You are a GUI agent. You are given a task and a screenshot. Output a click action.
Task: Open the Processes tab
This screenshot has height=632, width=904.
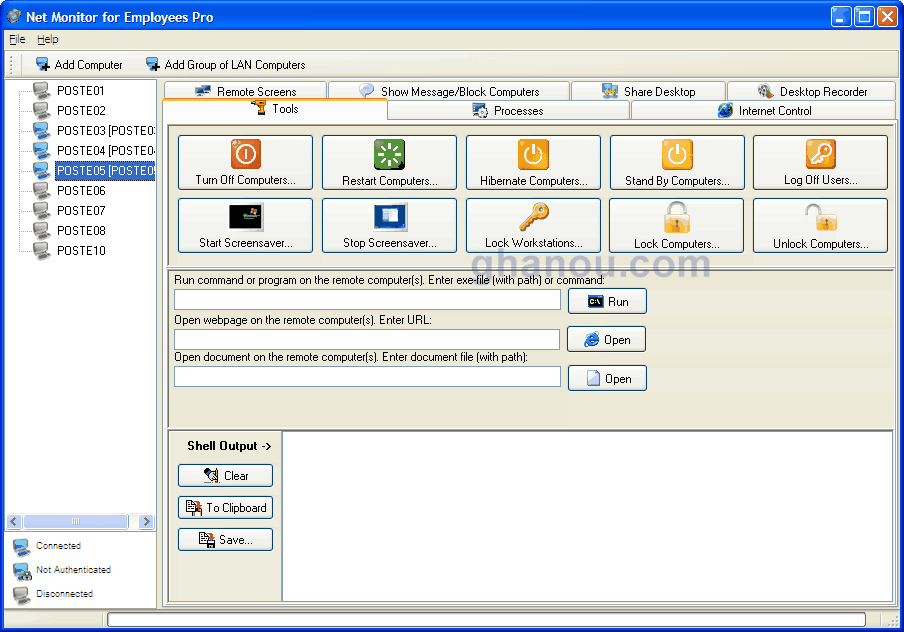pyautogui.click(x=508, y=111)
